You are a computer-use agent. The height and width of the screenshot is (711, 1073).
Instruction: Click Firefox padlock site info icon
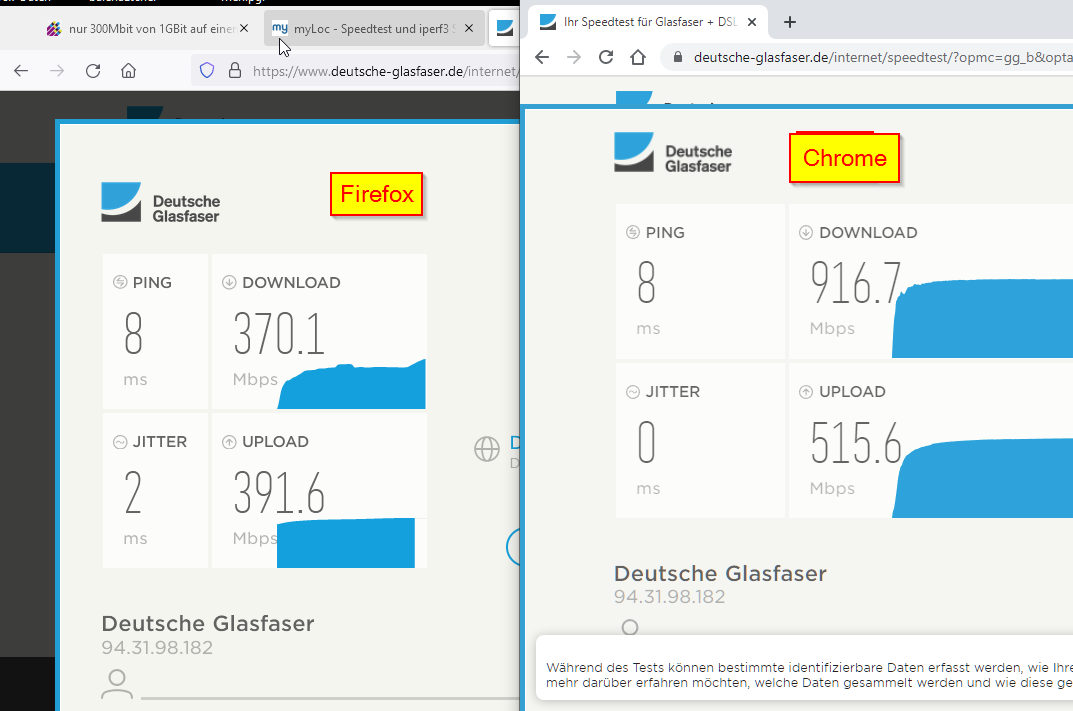(x=235, y=70)
